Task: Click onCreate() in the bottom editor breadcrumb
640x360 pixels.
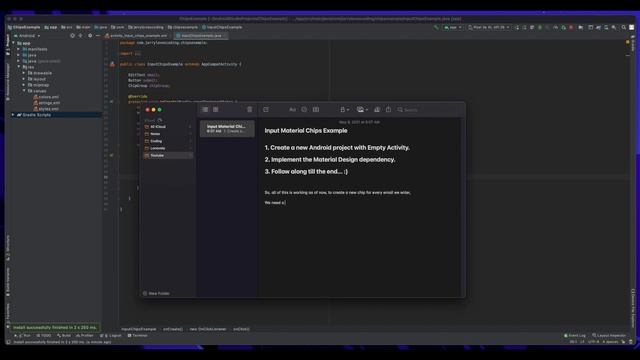Action: pos(173,329)
